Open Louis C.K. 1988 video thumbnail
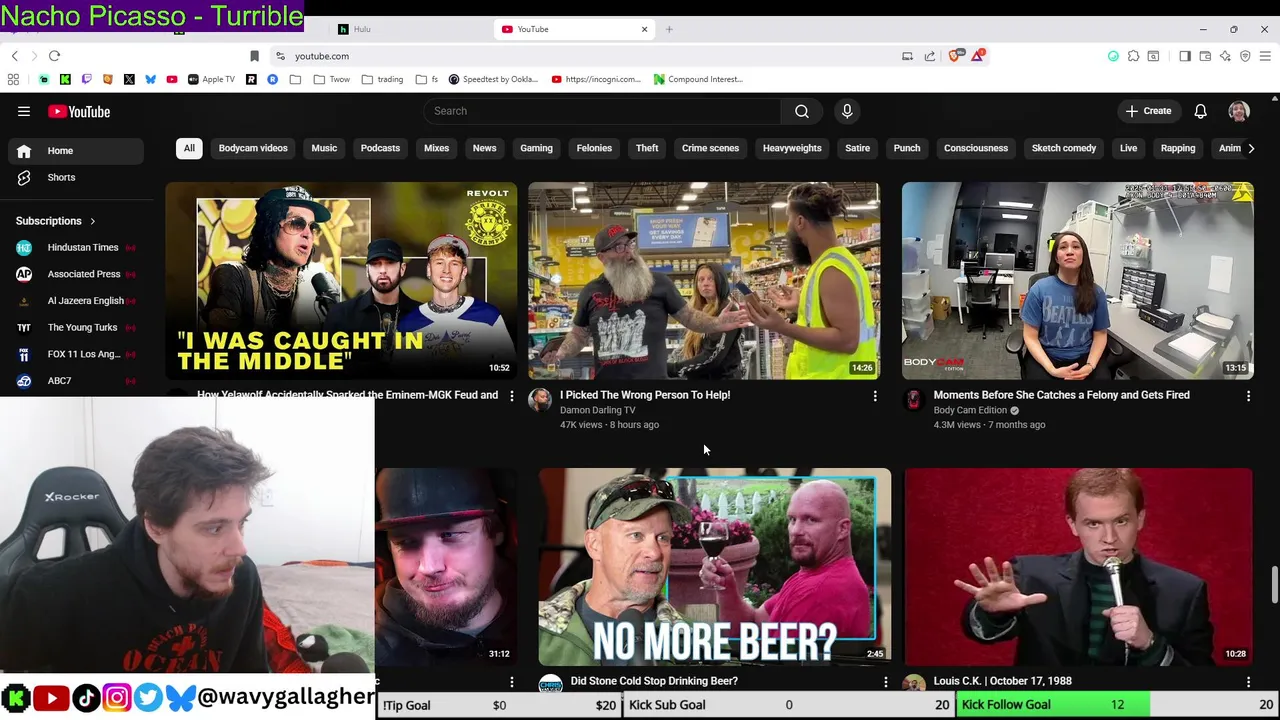This screenshot has height=720, width=1280. pyautogui.click(x=1077, y=566)
